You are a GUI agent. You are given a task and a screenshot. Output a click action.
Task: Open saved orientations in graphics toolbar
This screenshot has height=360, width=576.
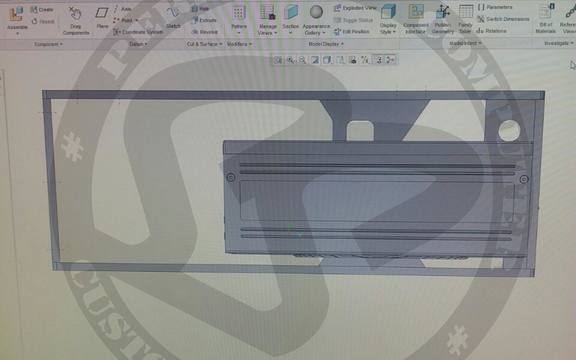coord(340,60)
